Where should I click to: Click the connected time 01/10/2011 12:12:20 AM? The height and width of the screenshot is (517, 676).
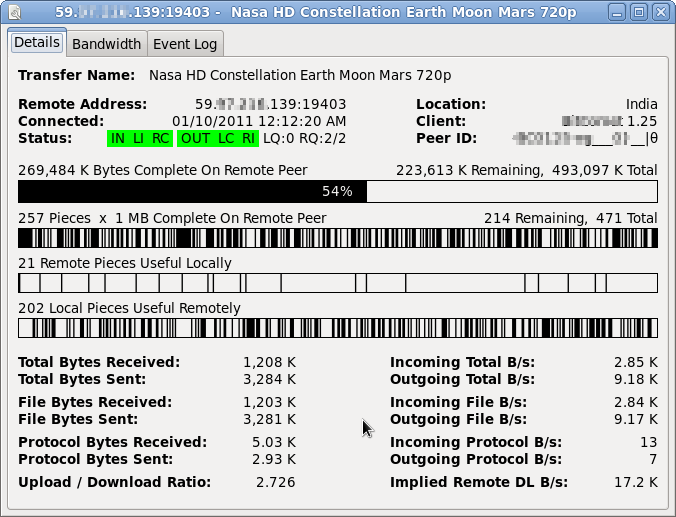pos(259,121)
